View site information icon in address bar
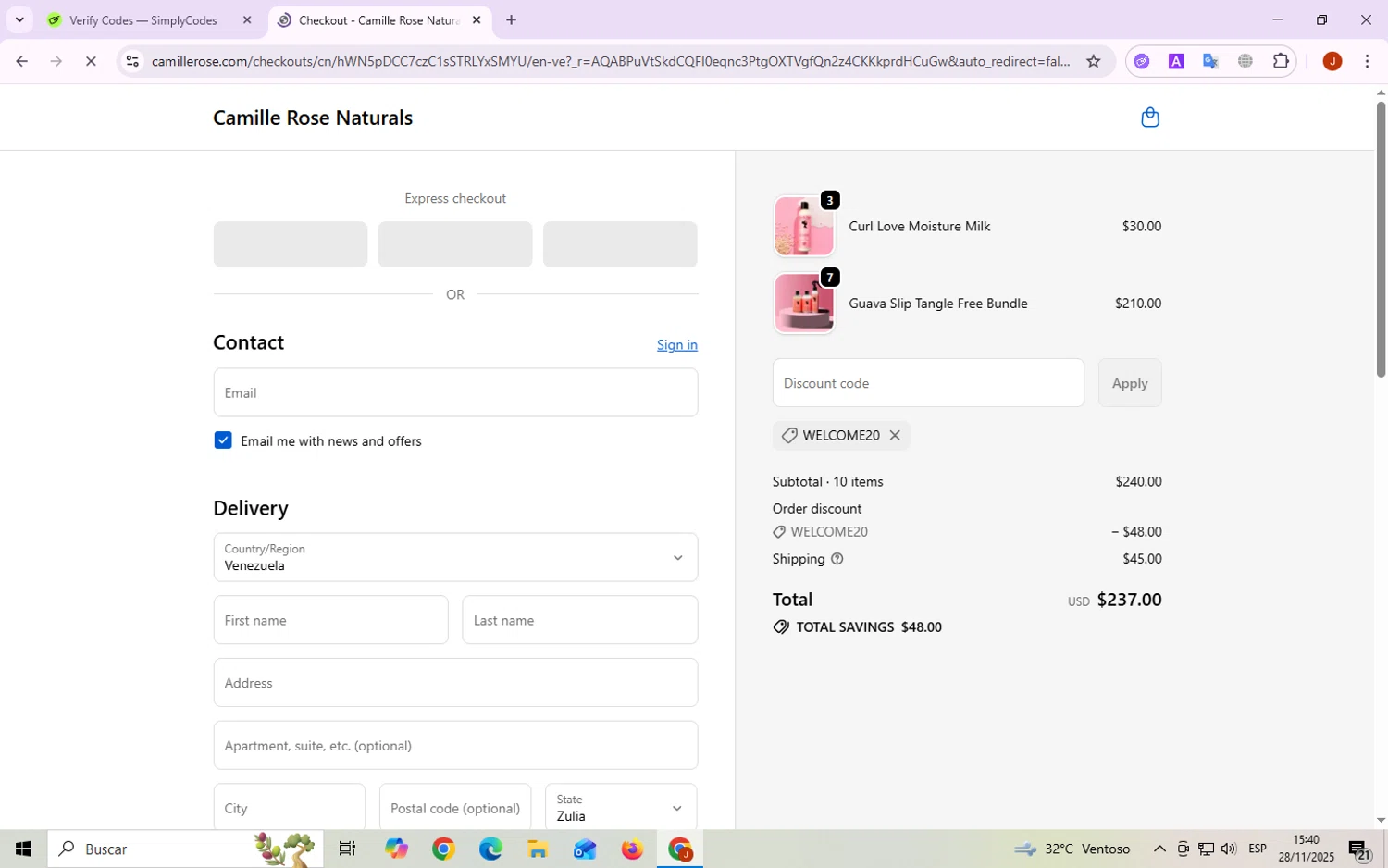 132,61
